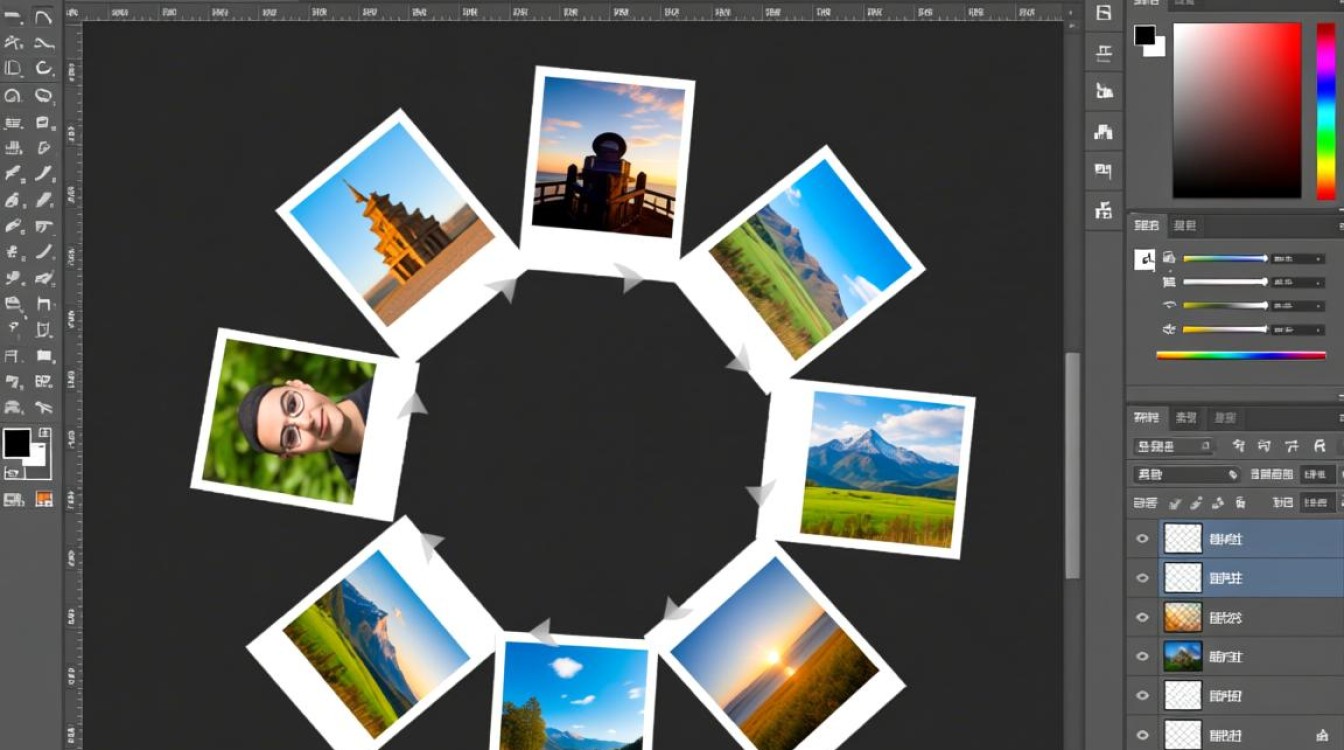Open the fourth icon in the collapsed panel strip
This screenshot has width=1344, height=750.
point(1104,131)
